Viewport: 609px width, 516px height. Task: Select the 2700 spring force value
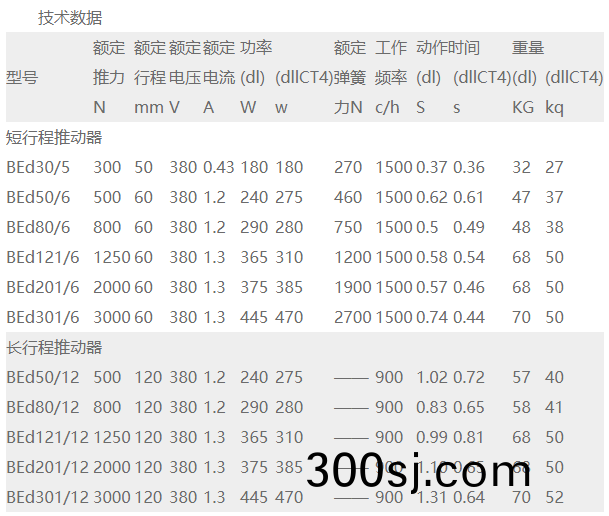coord(352,317)
